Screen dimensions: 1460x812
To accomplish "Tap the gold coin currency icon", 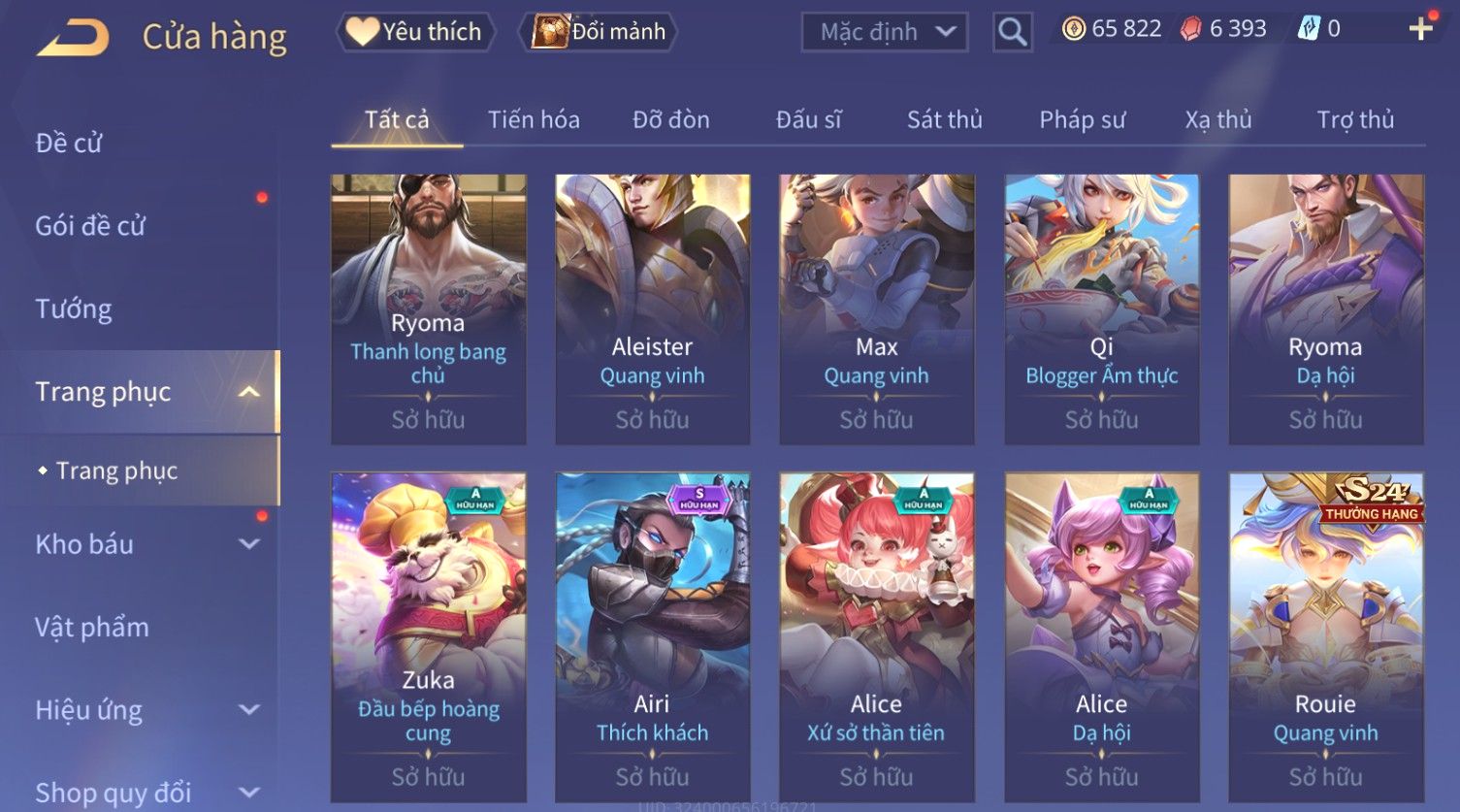I will 1074,29.
